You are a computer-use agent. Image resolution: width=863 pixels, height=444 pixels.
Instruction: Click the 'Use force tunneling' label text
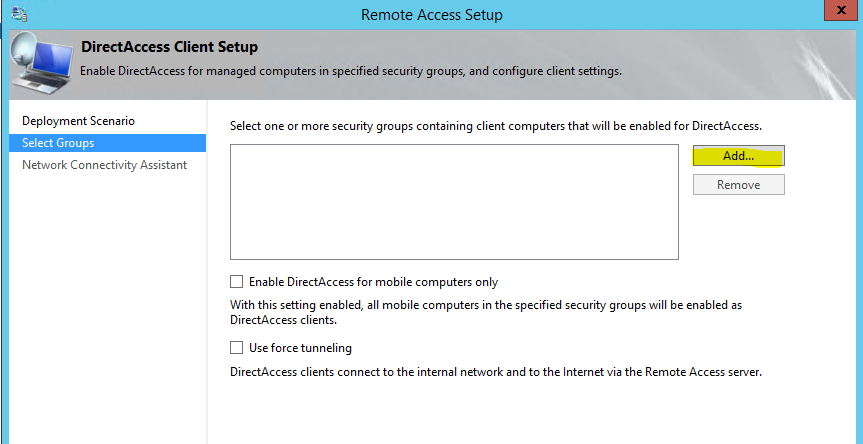(300, 348)
